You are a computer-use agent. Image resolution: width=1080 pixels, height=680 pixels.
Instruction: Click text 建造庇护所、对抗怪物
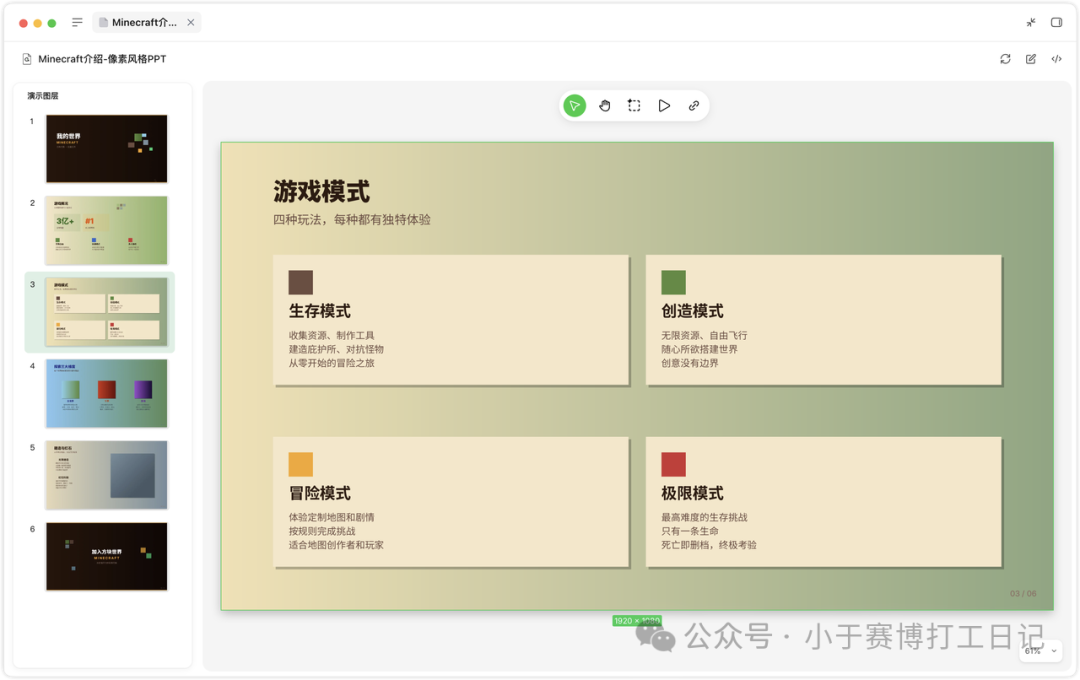click(336, 349)
